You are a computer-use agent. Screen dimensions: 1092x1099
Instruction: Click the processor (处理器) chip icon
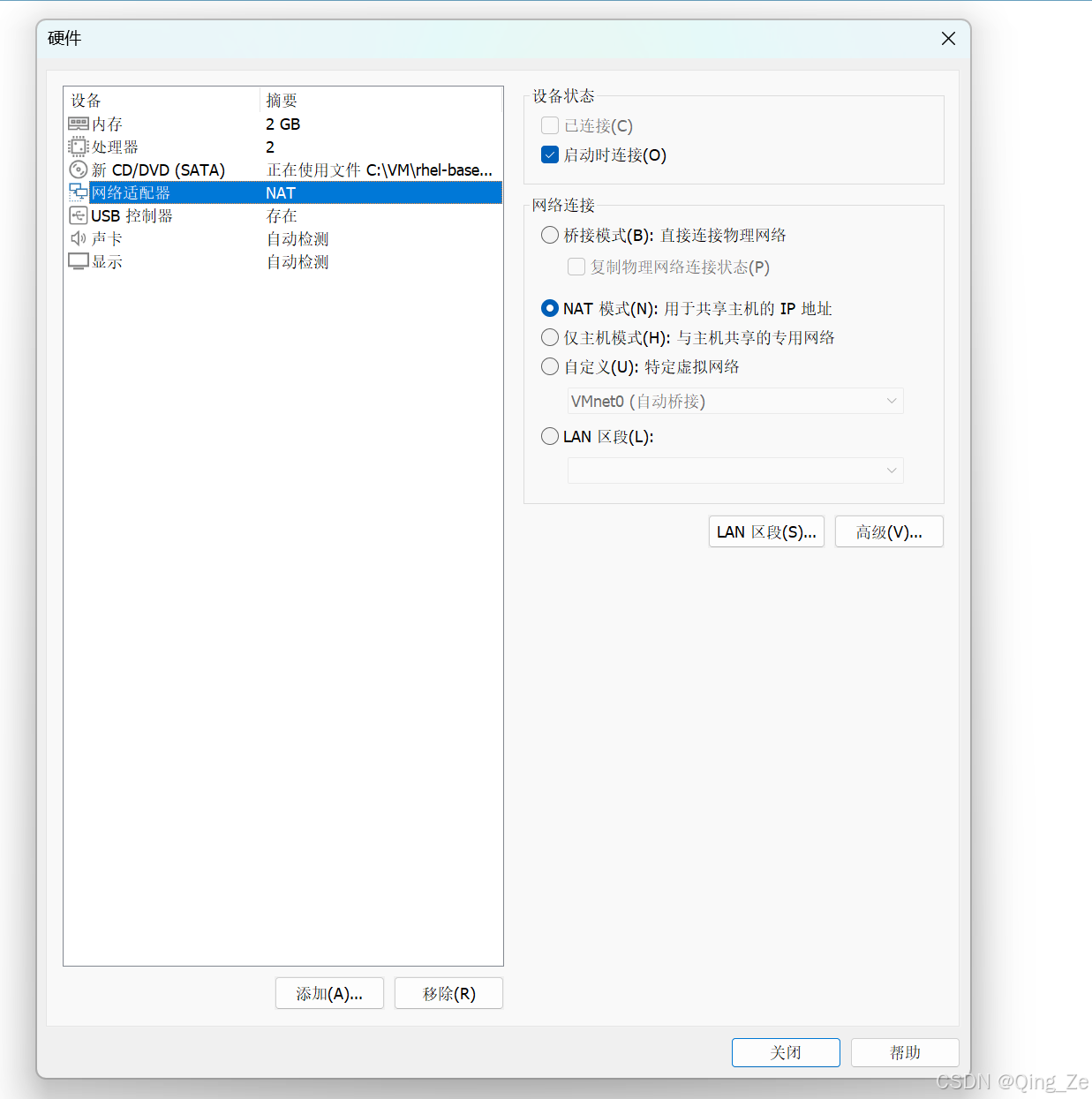pos(79,147)
